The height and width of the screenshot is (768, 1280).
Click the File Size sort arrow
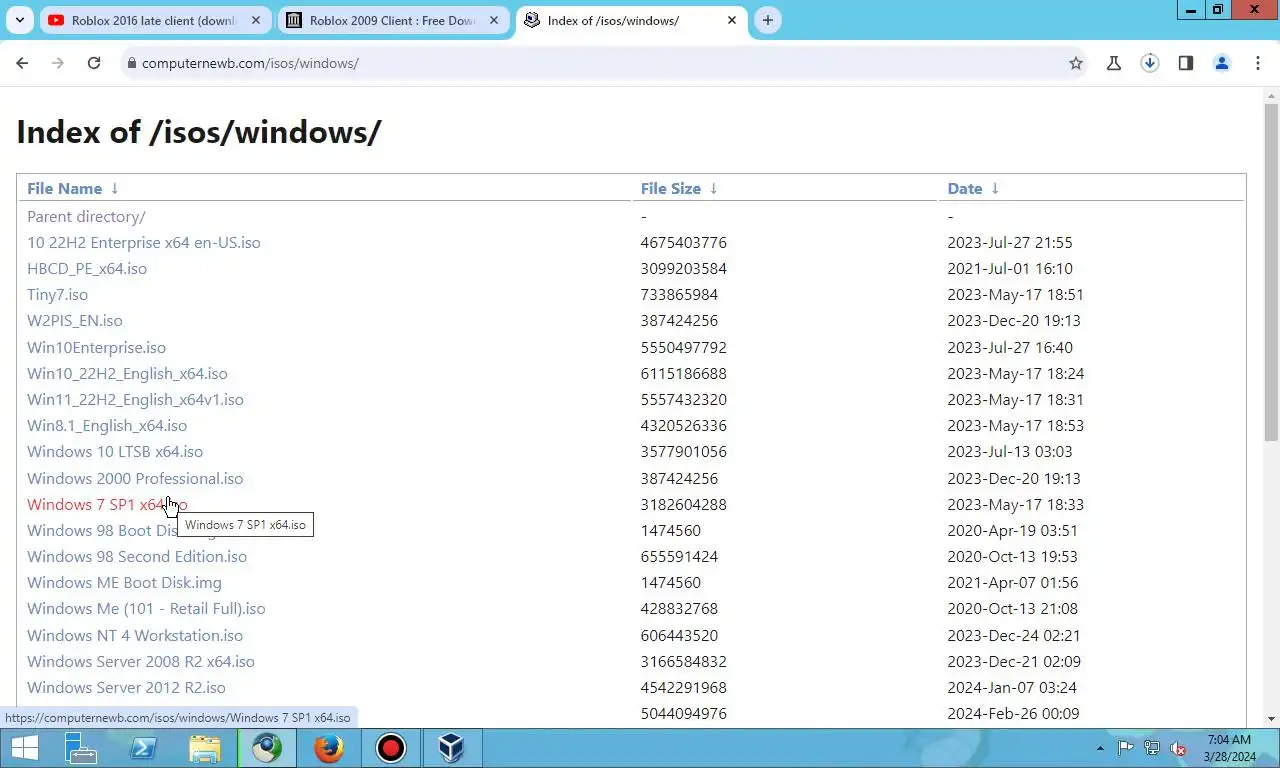[x=713, y=188]
